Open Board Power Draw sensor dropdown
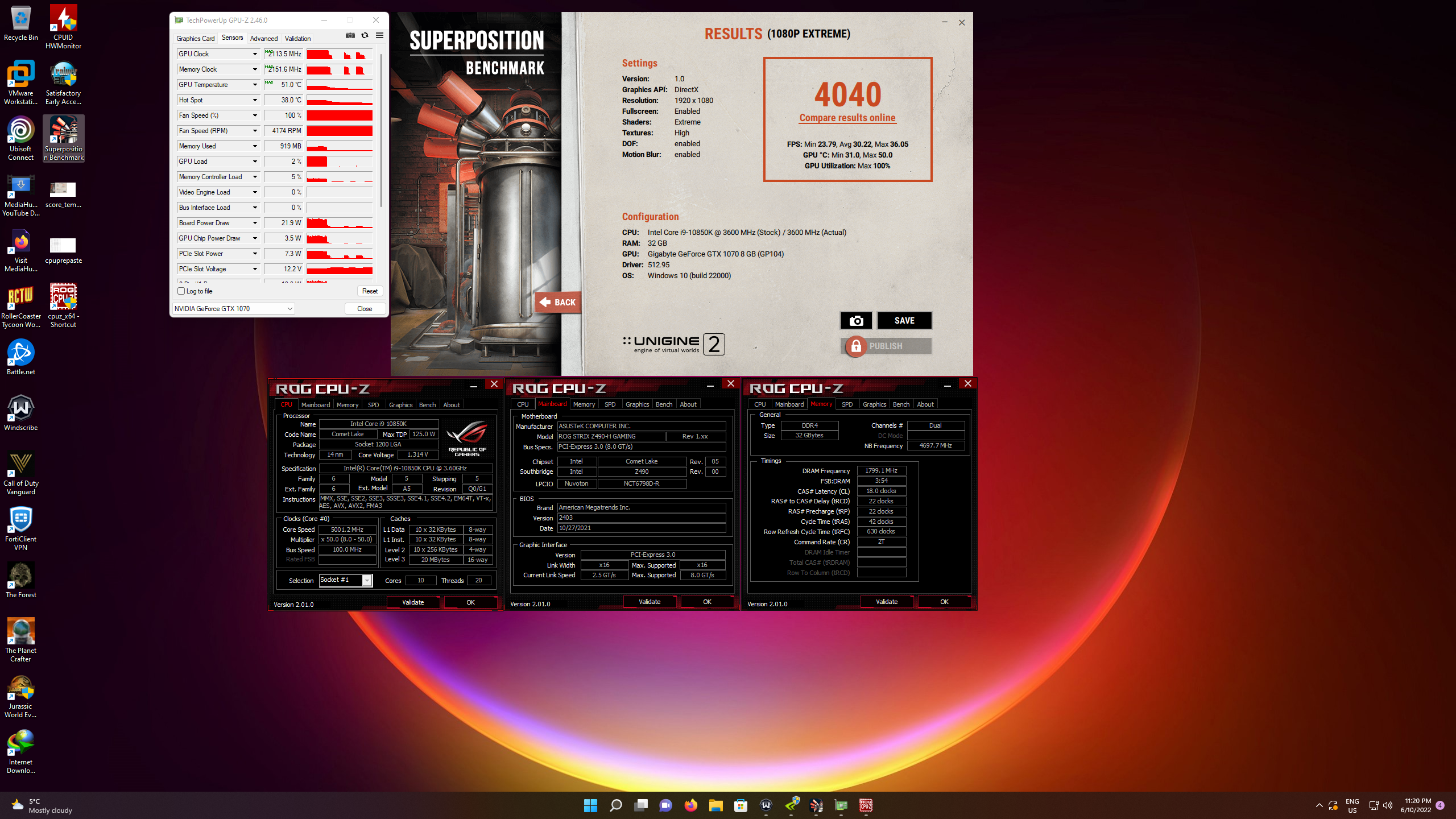The width and height of the screenshot is (1456, 819). pyautogui.click(x=255, y=223)
